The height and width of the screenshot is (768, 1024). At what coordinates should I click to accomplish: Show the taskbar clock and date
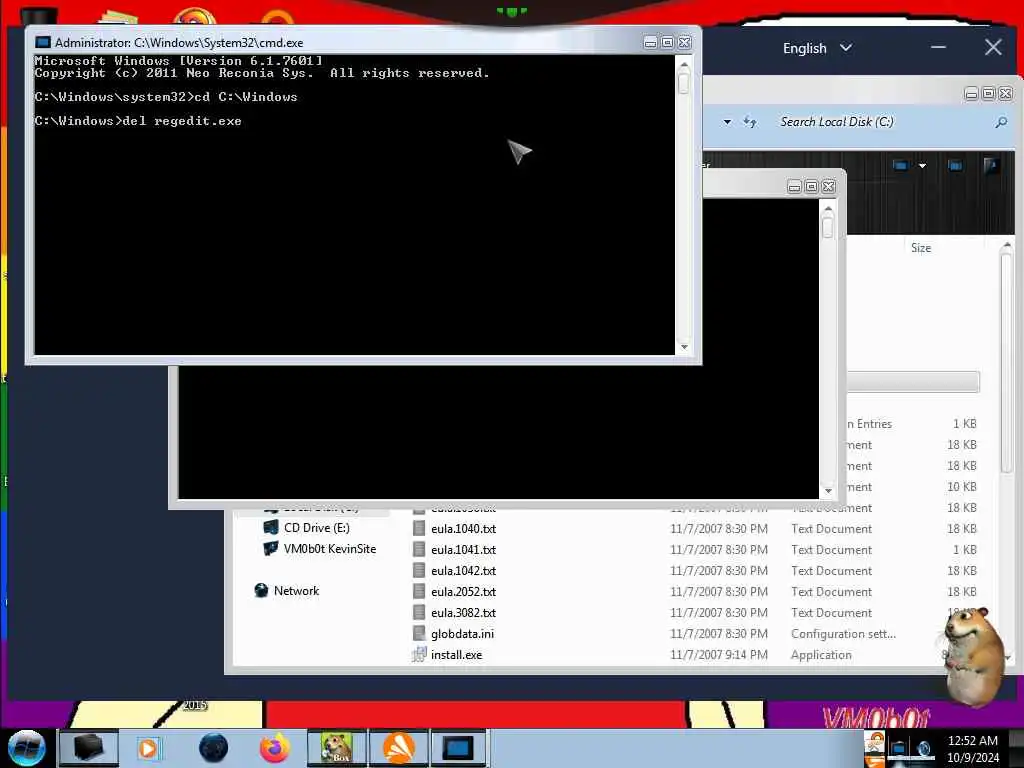(972, 749)
